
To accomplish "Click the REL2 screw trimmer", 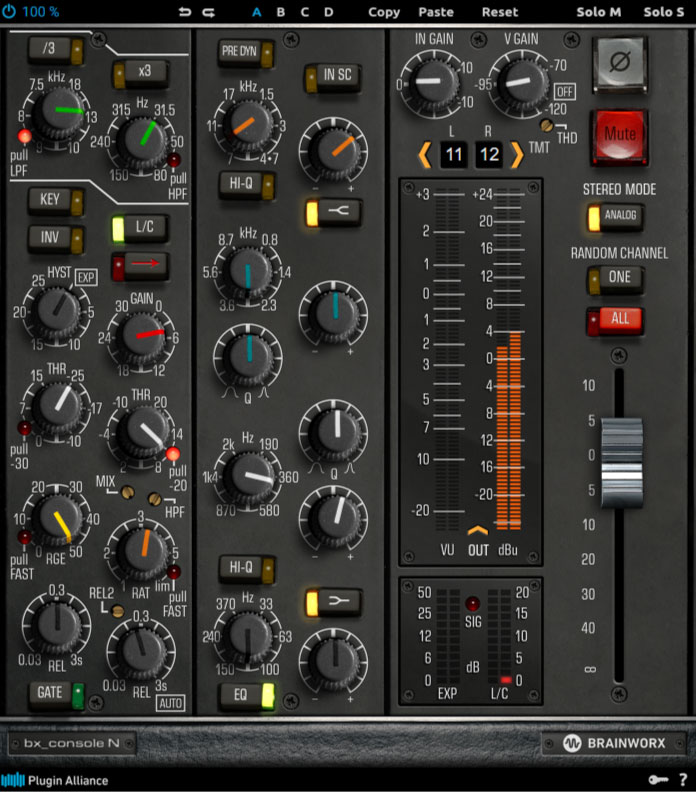I will [x=118, y=611].
